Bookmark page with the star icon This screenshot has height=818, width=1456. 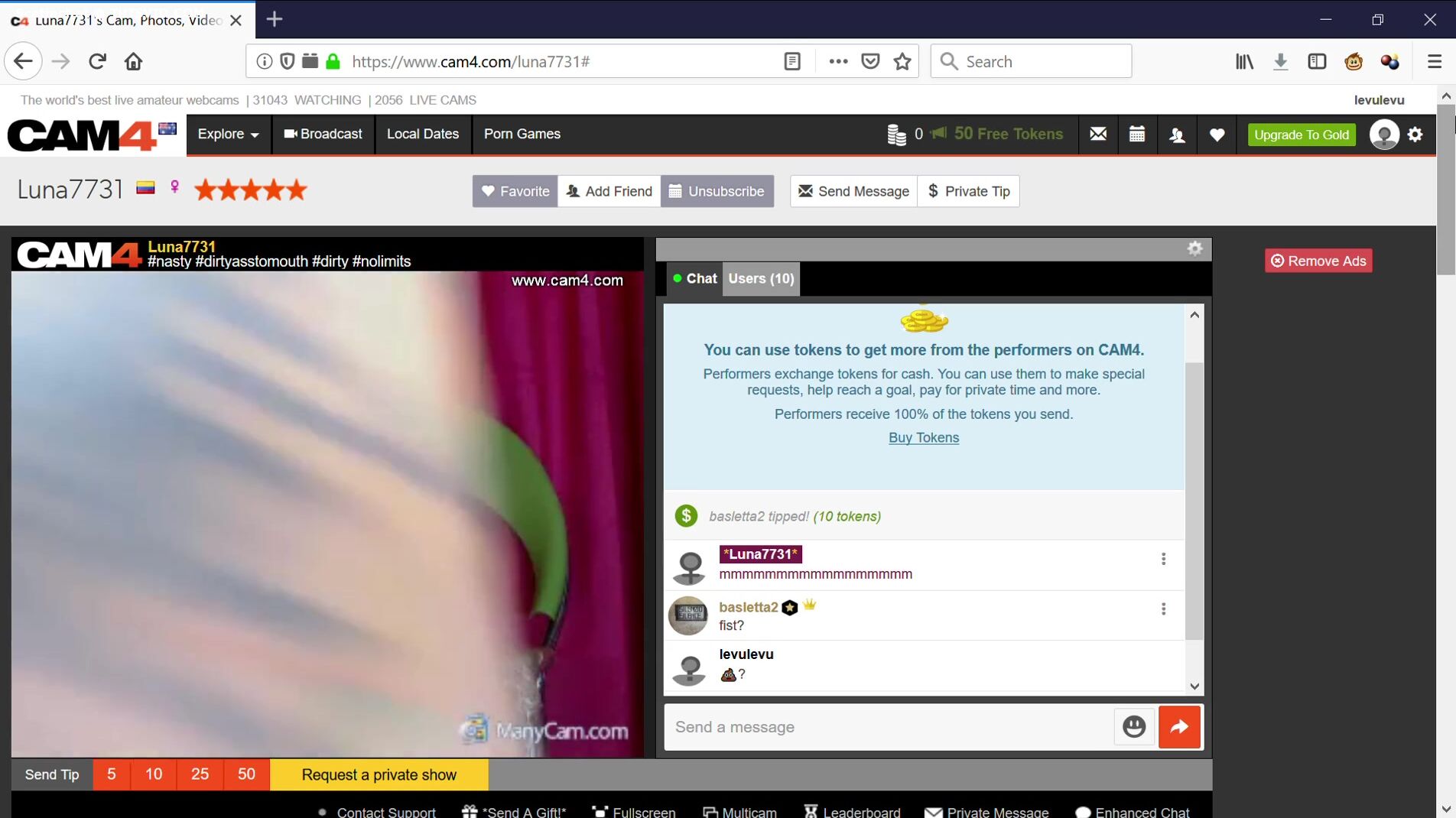(902, 61)
